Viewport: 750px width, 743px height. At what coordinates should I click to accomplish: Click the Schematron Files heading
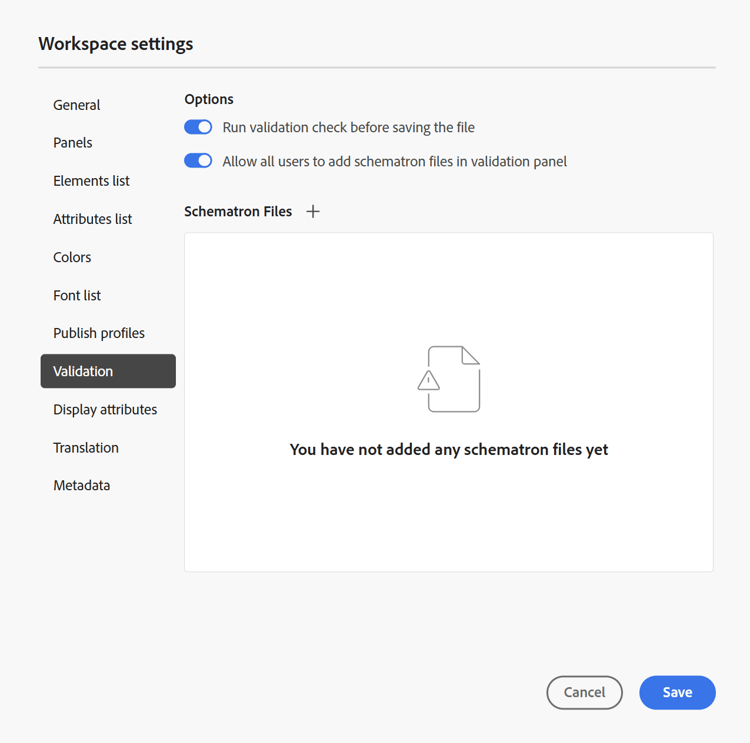238,211
